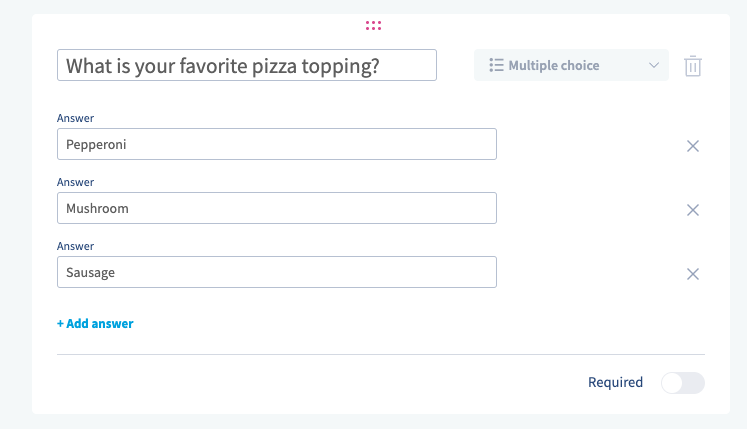747x429 pixels.
Task: Select the Sausage answer input
Action: point(277,272)
